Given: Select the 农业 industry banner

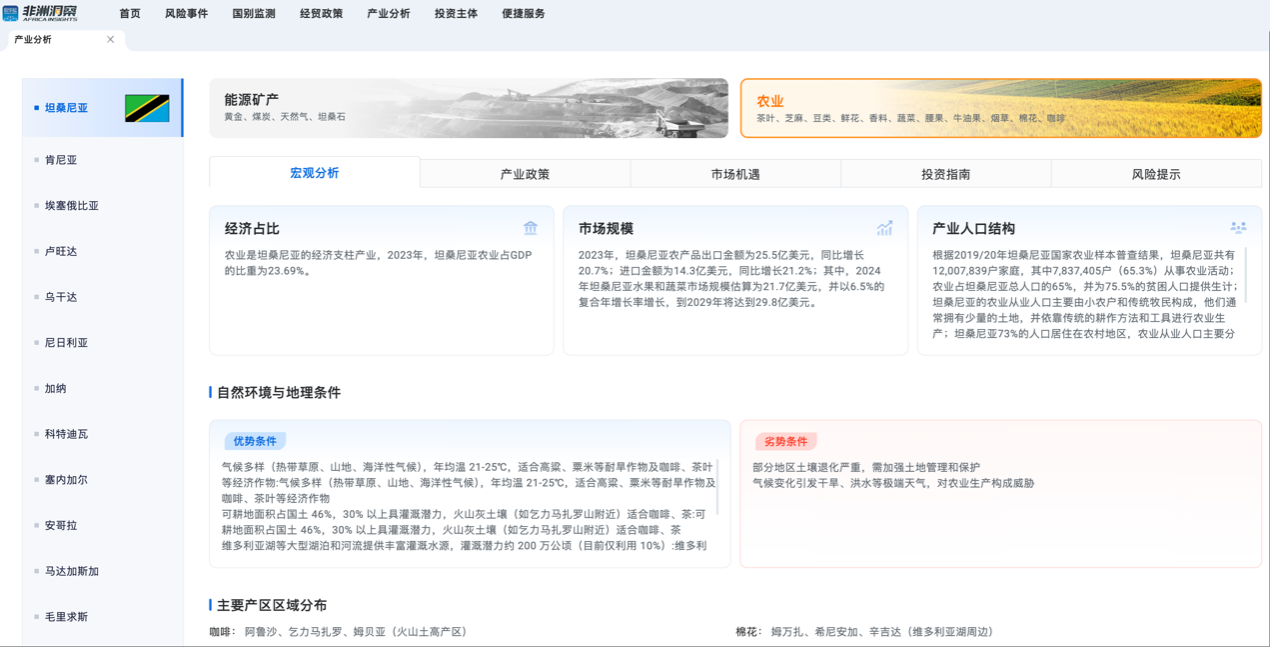Looking at the screenshot, I should [1000, 108].
